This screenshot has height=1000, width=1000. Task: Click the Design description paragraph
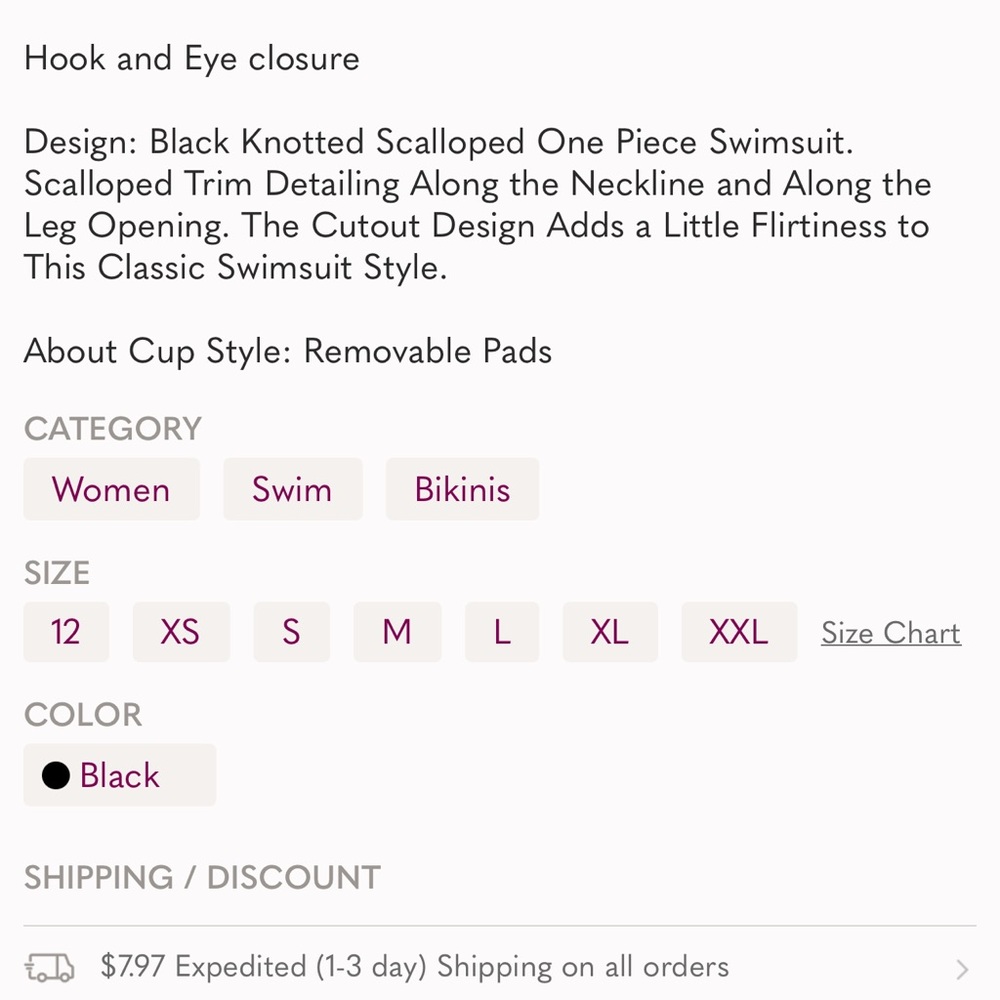477,205
